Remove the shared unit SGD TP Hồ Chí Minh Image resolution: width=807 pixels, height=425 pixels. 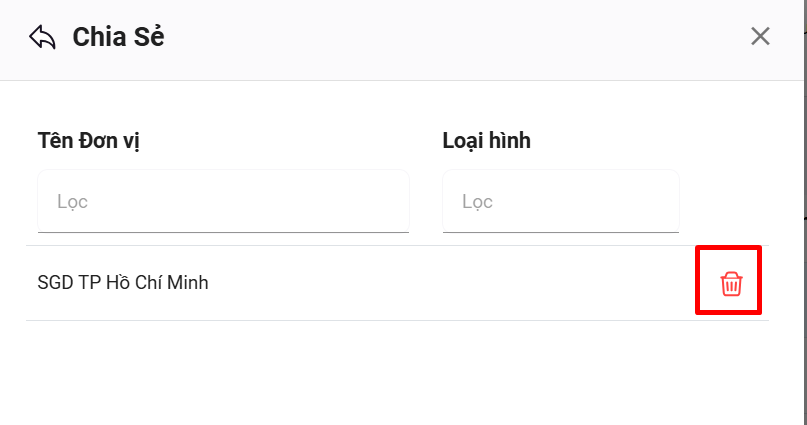click(x=731, y=284)
